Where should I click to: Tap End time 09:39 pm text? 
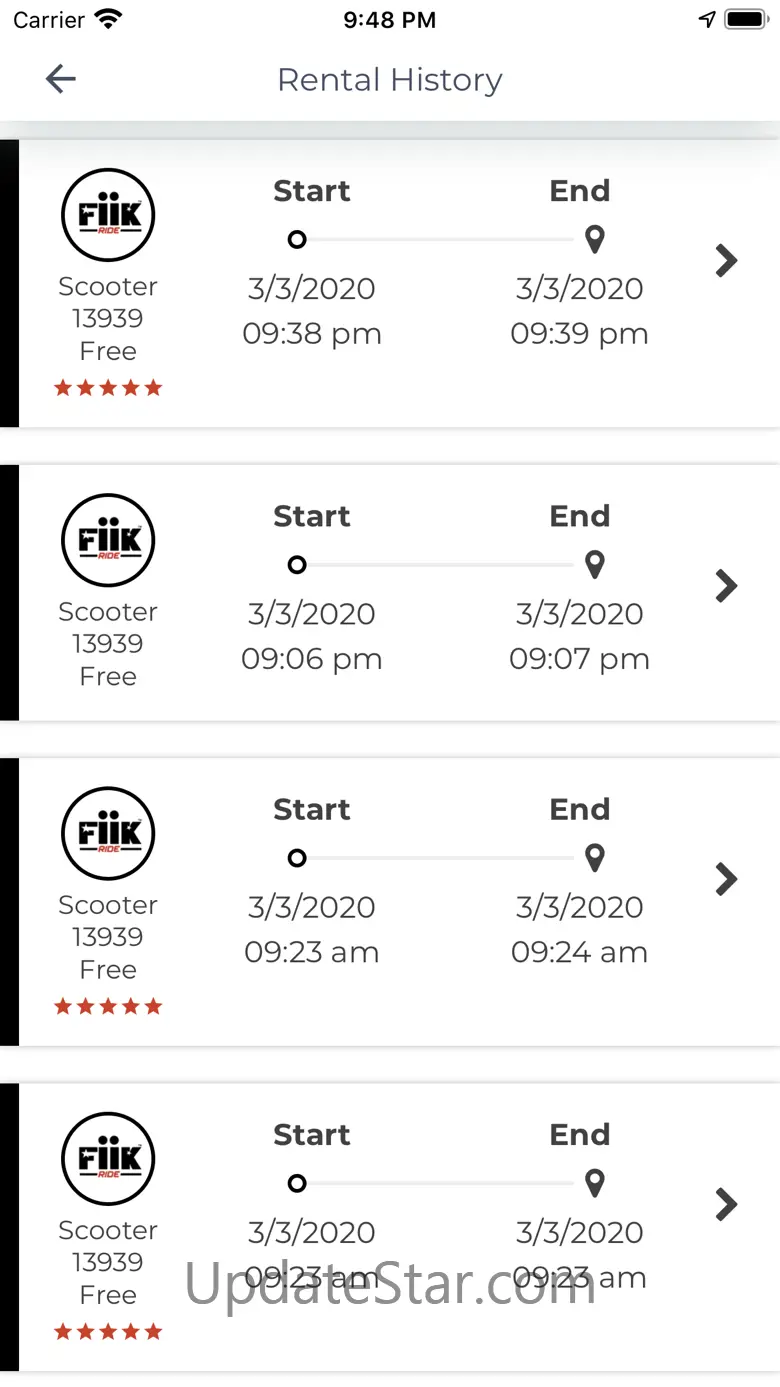coord(580,334)
